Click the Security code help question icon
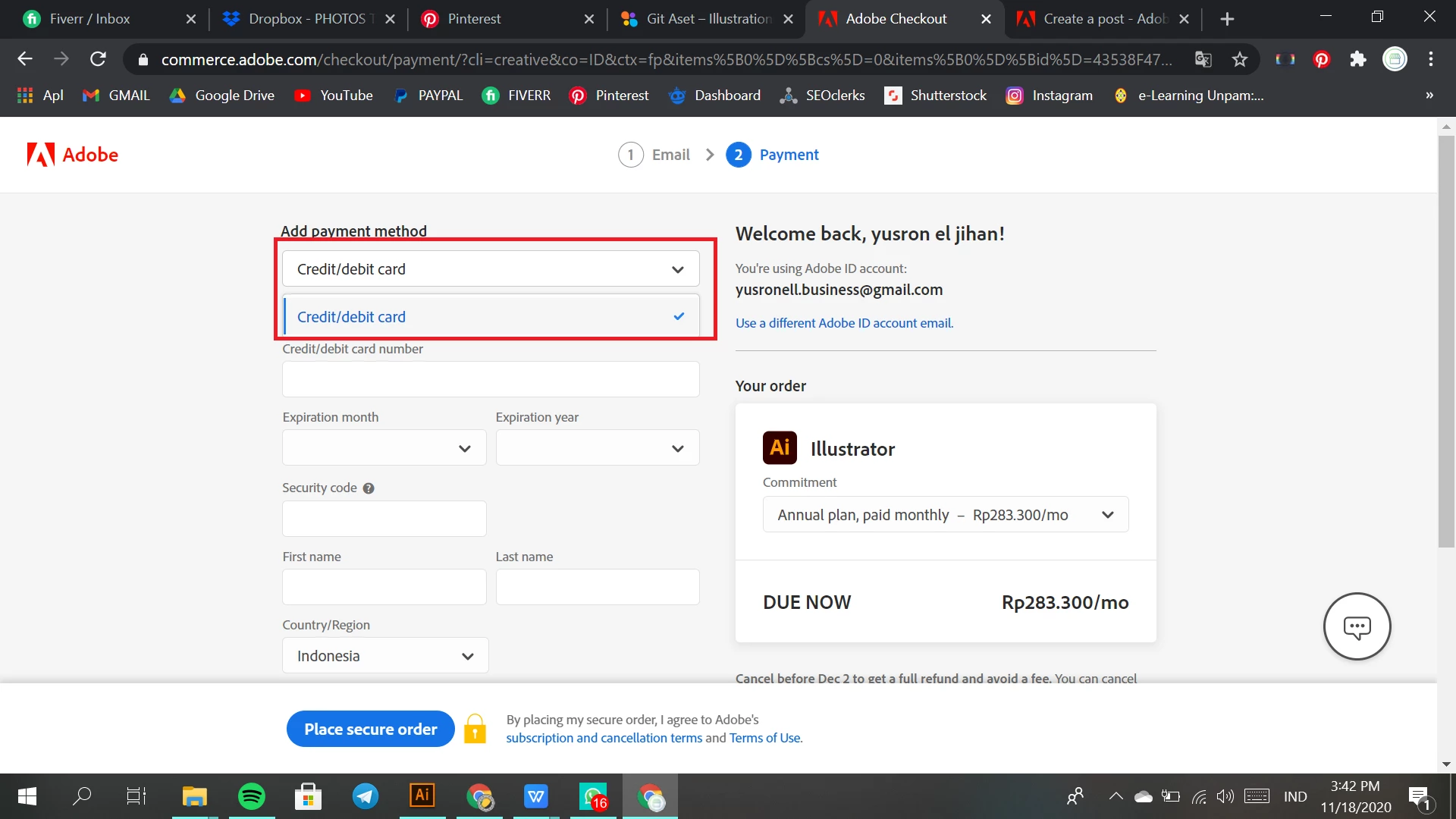1456x819 pixels. tap(369, 488)
